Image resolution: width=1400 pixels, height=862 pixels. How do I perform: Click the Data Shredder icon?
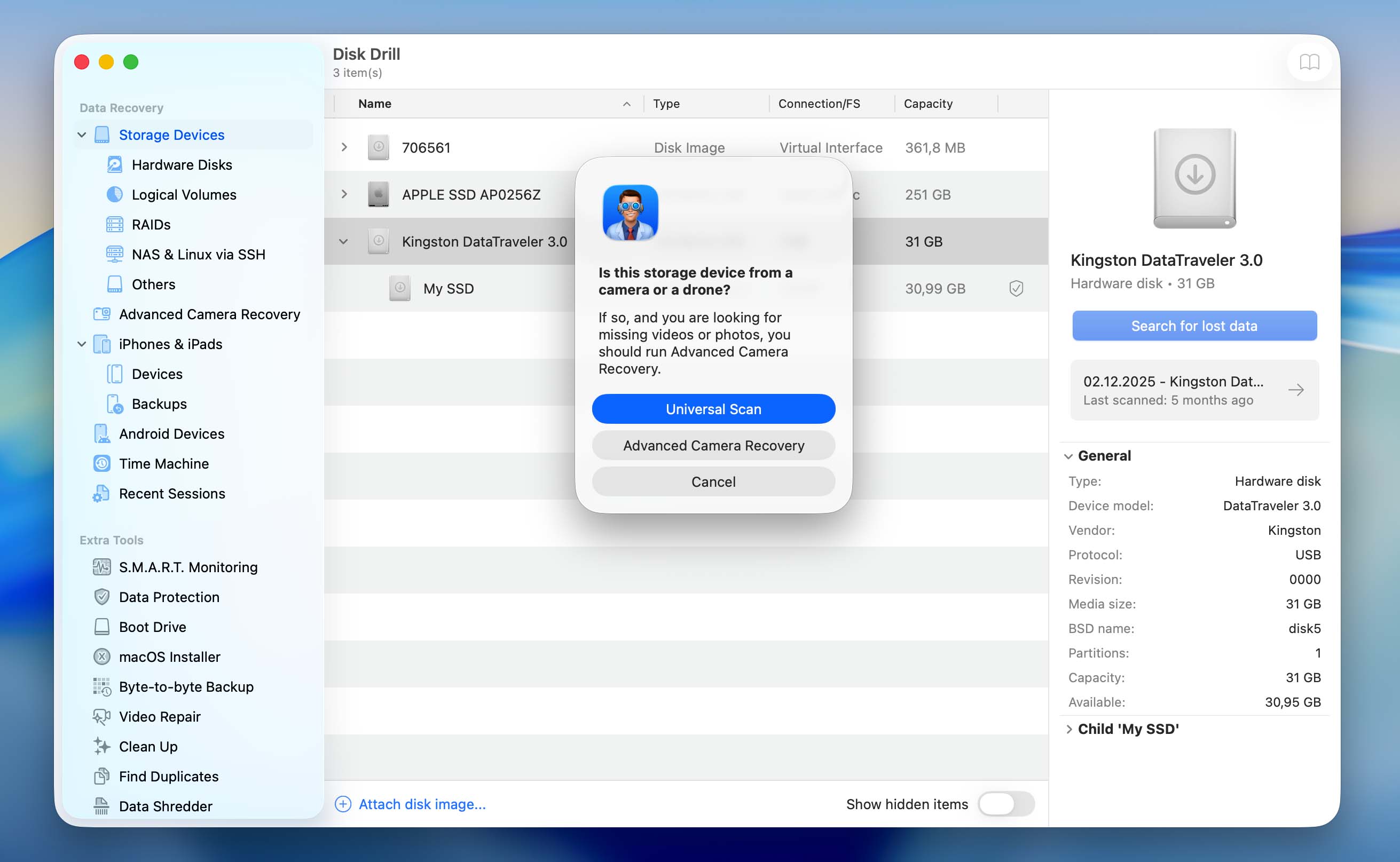tap(102, 806)
